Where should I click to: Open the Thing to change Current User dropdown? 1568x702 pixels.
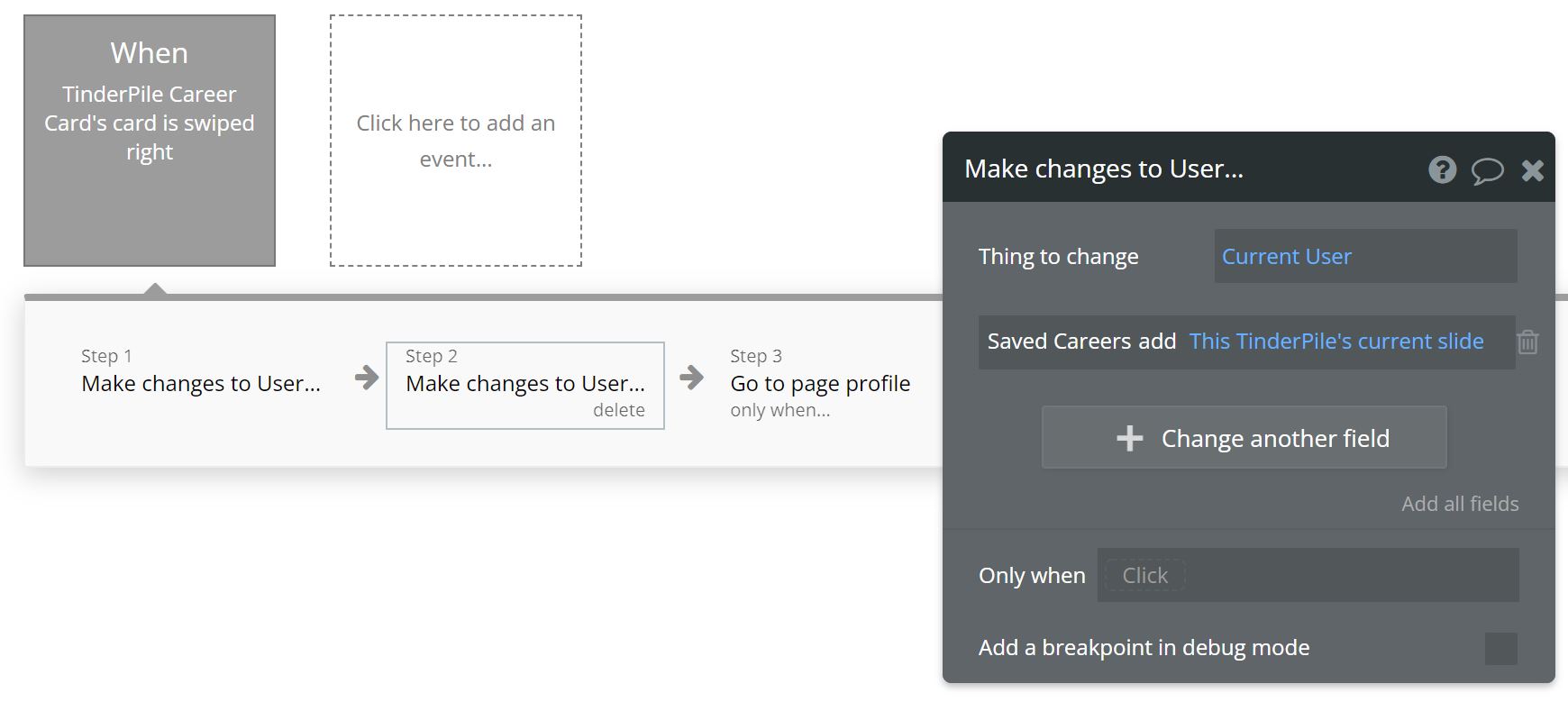click(x=1364, y=257)
